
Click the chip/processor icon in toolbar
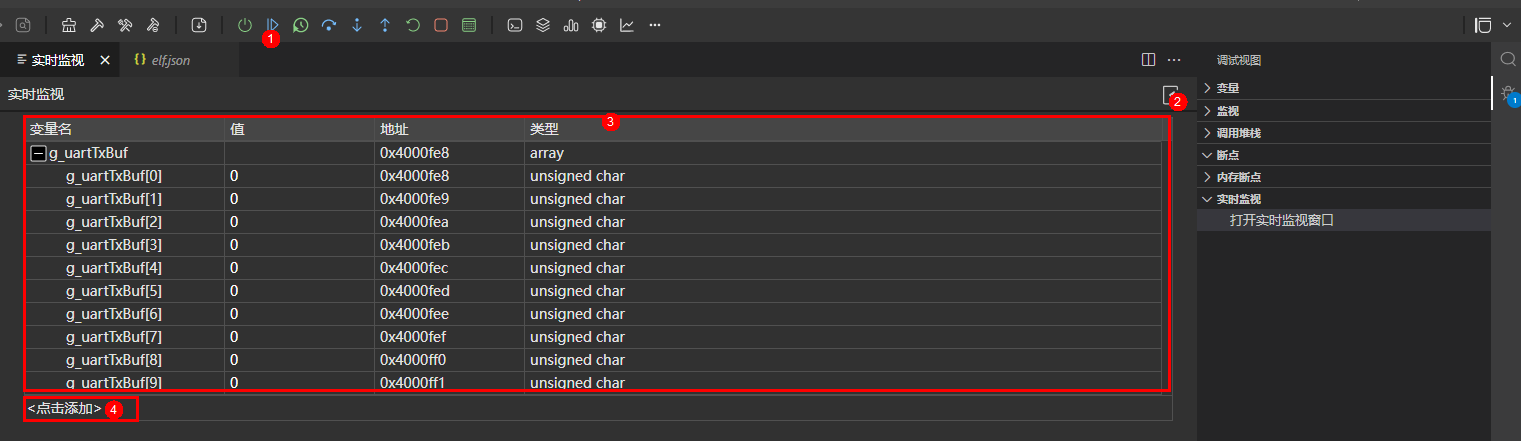[x=598, y=25]
